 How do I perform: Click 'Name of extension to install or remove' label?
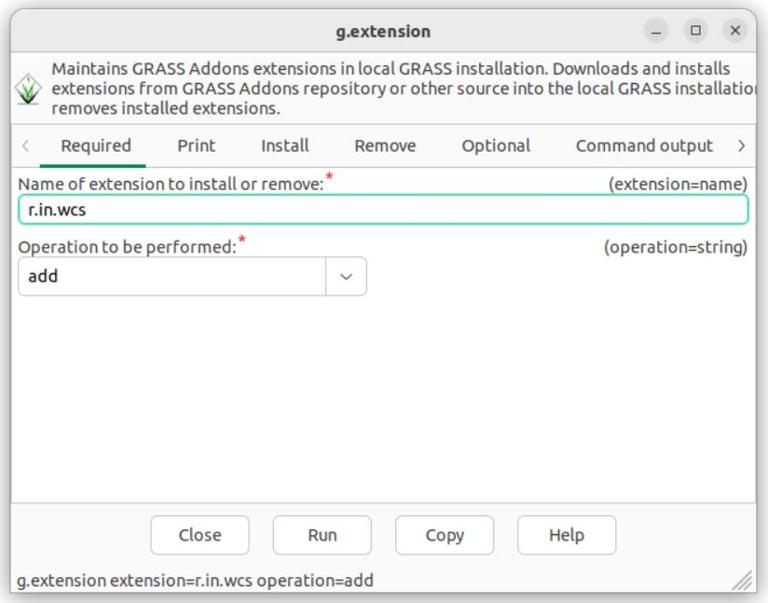[x=171, y=184]
